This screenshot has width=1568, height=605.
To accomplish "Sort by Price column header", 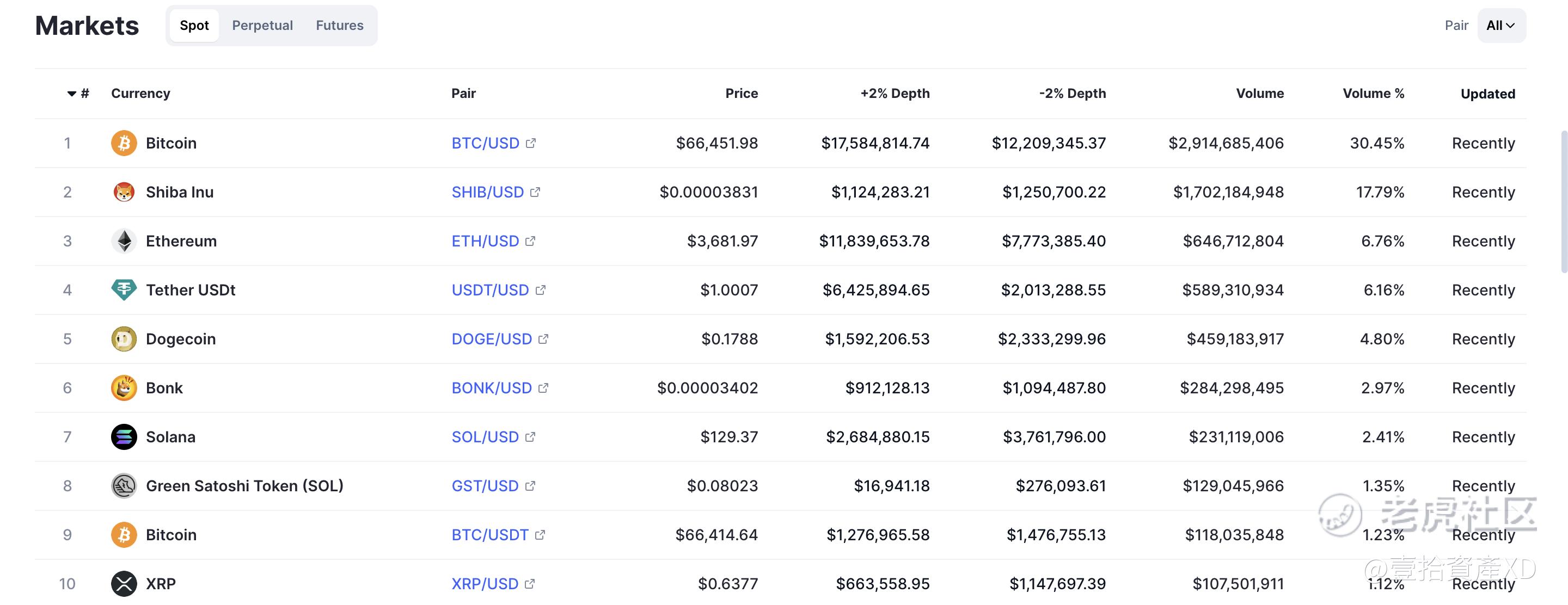I will (x=741, y=94).
